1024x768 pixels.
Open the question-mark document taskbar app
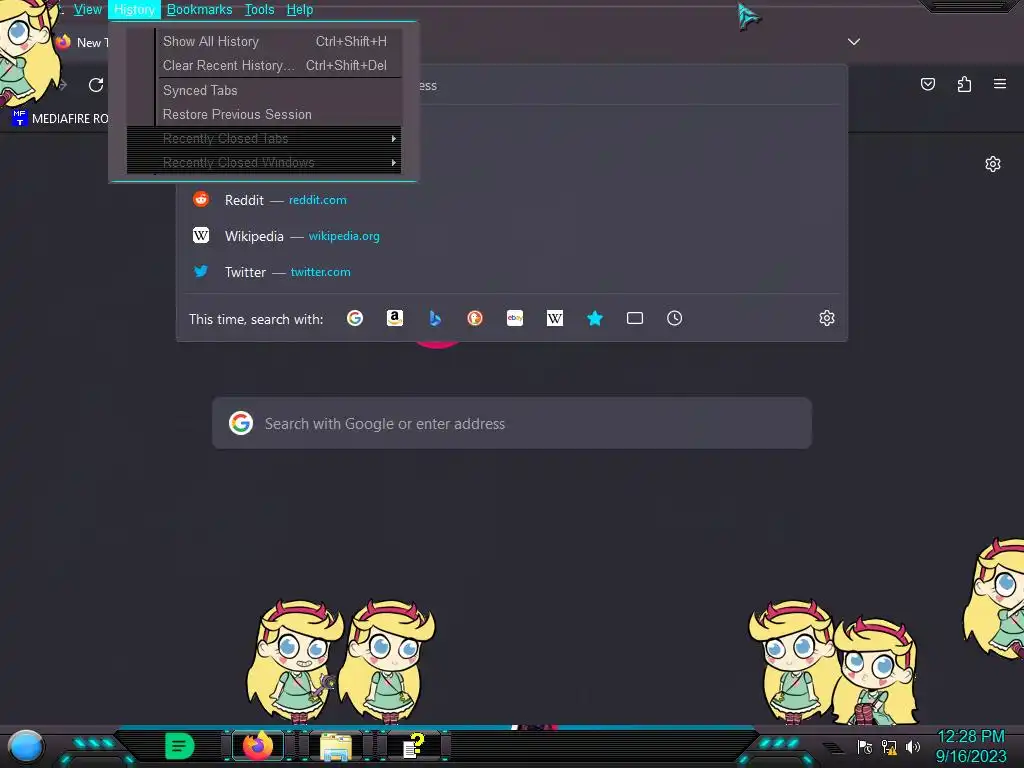413,746
